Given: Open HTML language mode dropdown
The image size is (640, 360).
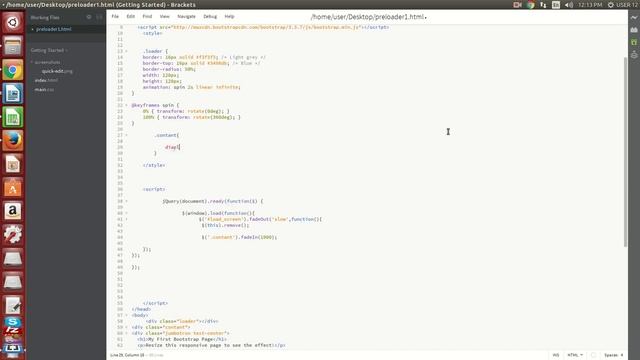Looking at the screenshot, I should coord(575,355).
